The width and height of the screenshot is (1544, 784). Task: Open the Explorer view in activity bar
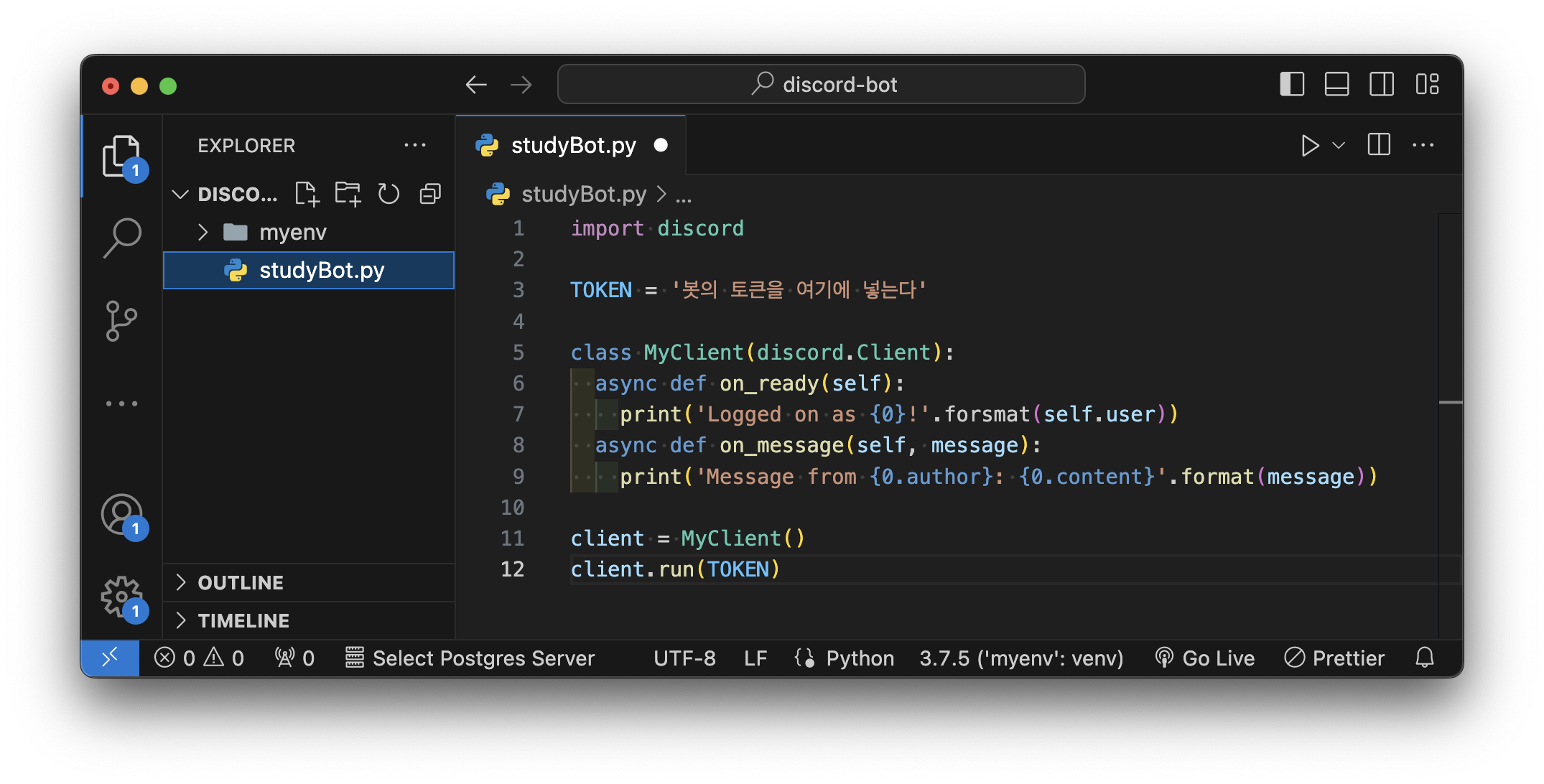(x=121, y=156)
